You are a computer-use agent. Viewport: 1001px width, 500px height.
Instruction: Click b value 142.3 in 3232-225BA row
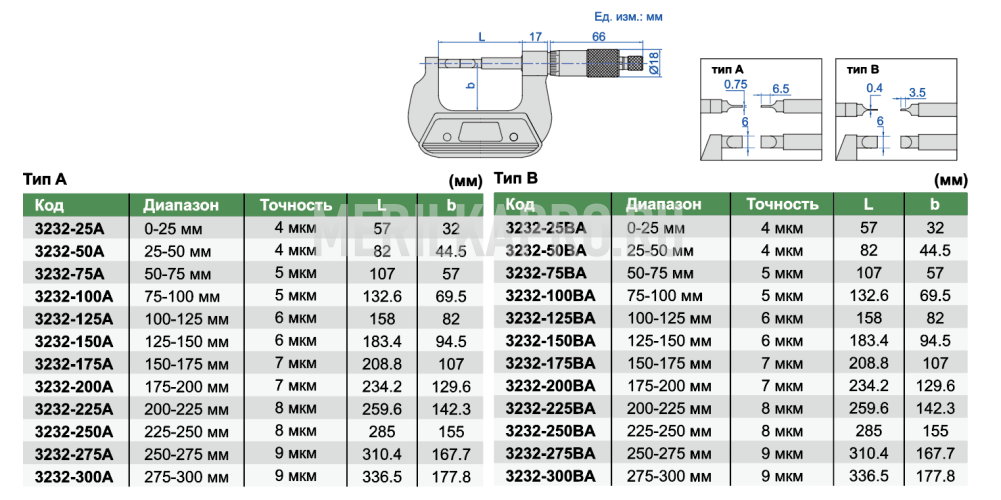click(936, 408)
